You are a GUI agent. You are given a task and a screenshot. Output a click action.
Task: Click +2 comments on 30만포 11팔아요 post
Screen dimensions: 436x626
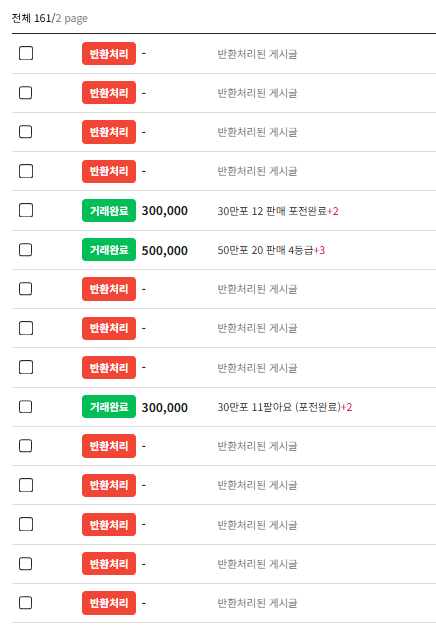tap(347, 407)
